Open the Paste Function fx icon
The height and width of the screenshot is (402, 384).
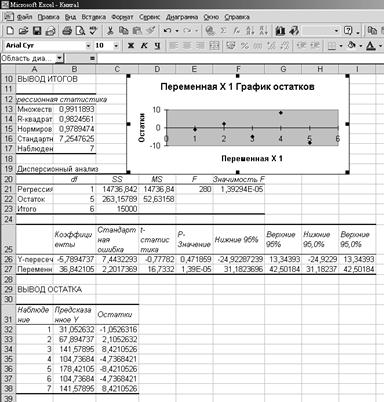tap(237, 31)
